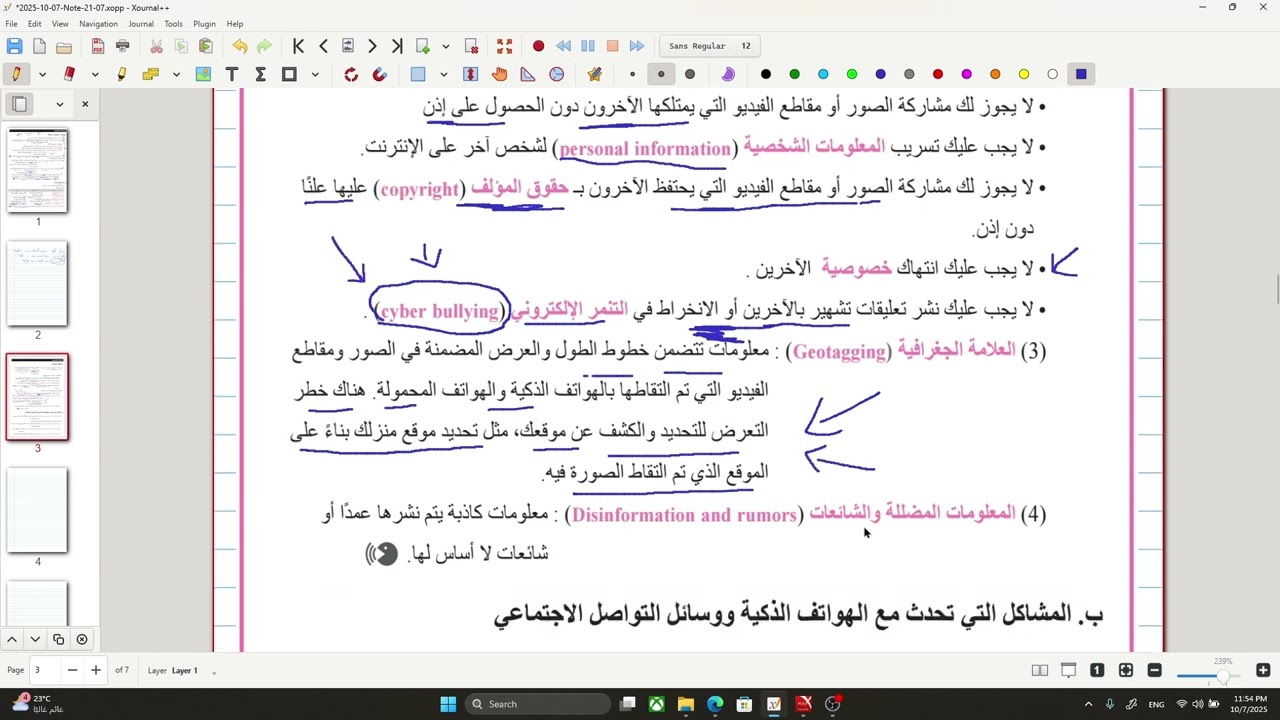
Task: Pick the yellow color swatch
Action: point(1024,74)
